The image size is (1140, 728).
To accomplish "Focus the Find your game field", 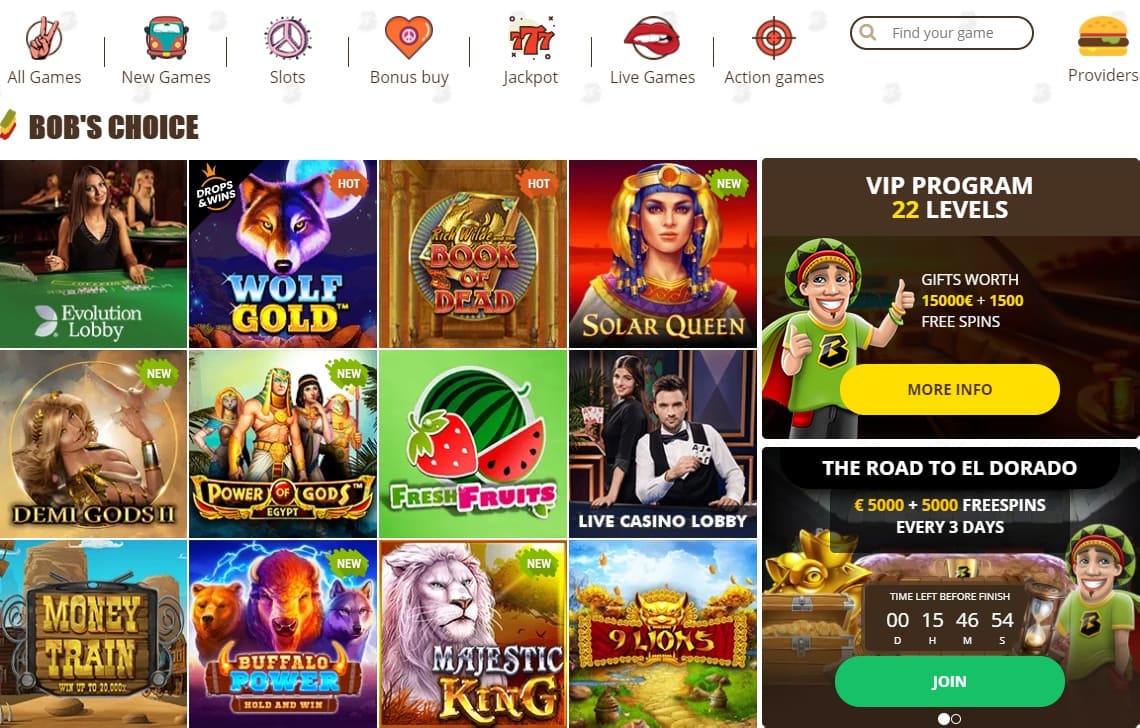I will point(942,33).
